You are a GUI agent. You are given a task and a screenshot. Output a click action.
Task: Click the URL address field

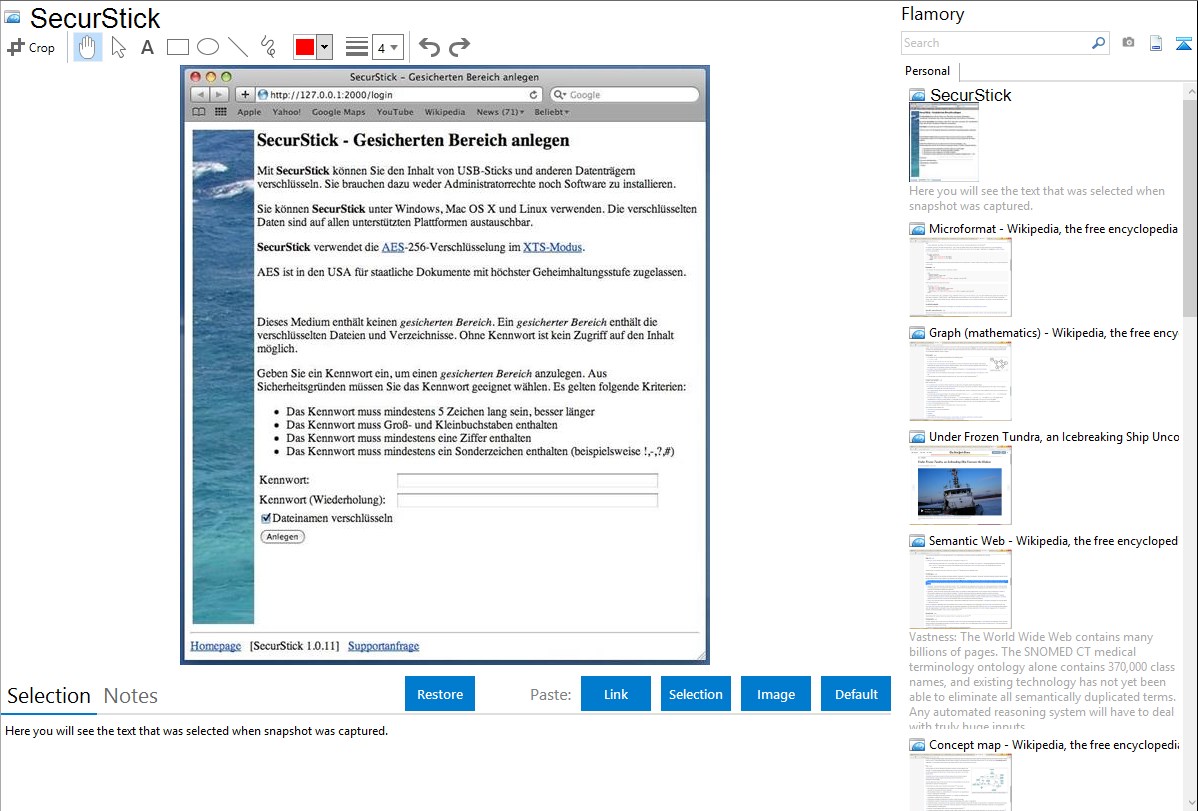coord(397,95)
